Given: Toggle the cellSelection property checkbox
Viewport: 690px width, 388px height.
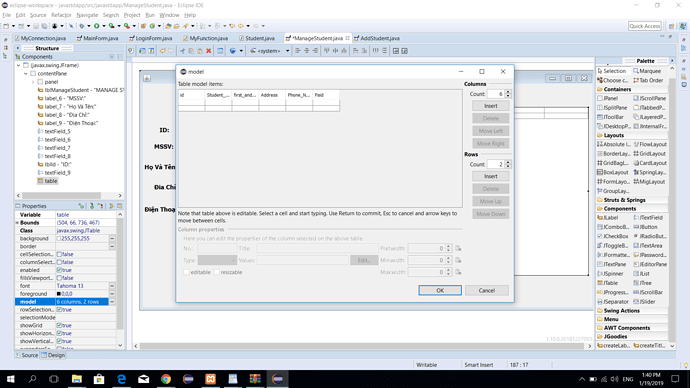Looking at the screenshot, I should click(x=59, y=254).
